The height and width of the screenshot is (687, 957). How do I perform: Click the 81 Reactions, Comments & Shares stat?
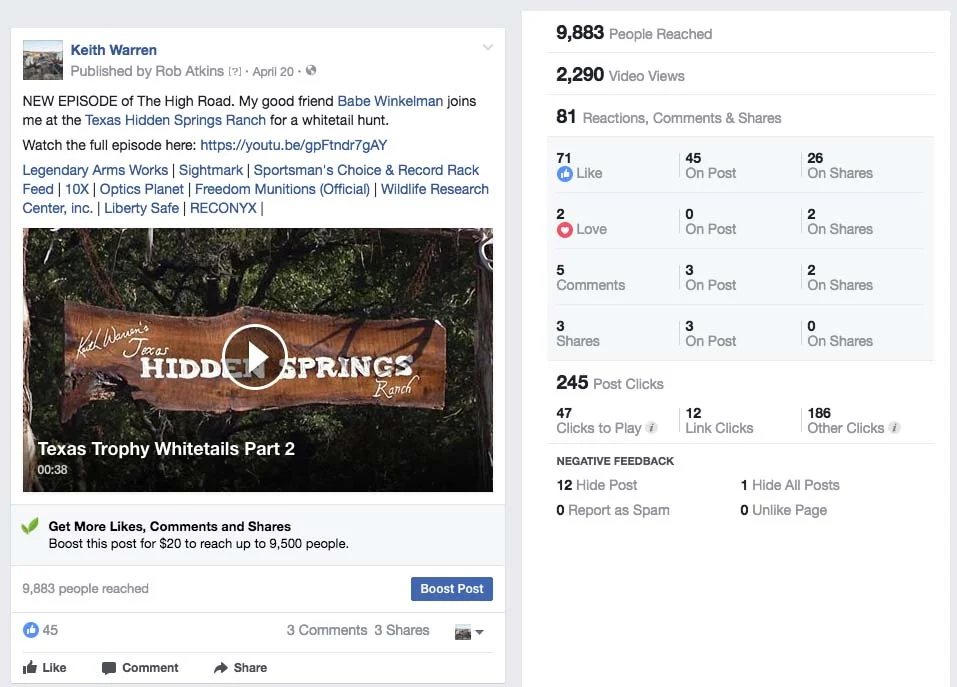(668, 117)
